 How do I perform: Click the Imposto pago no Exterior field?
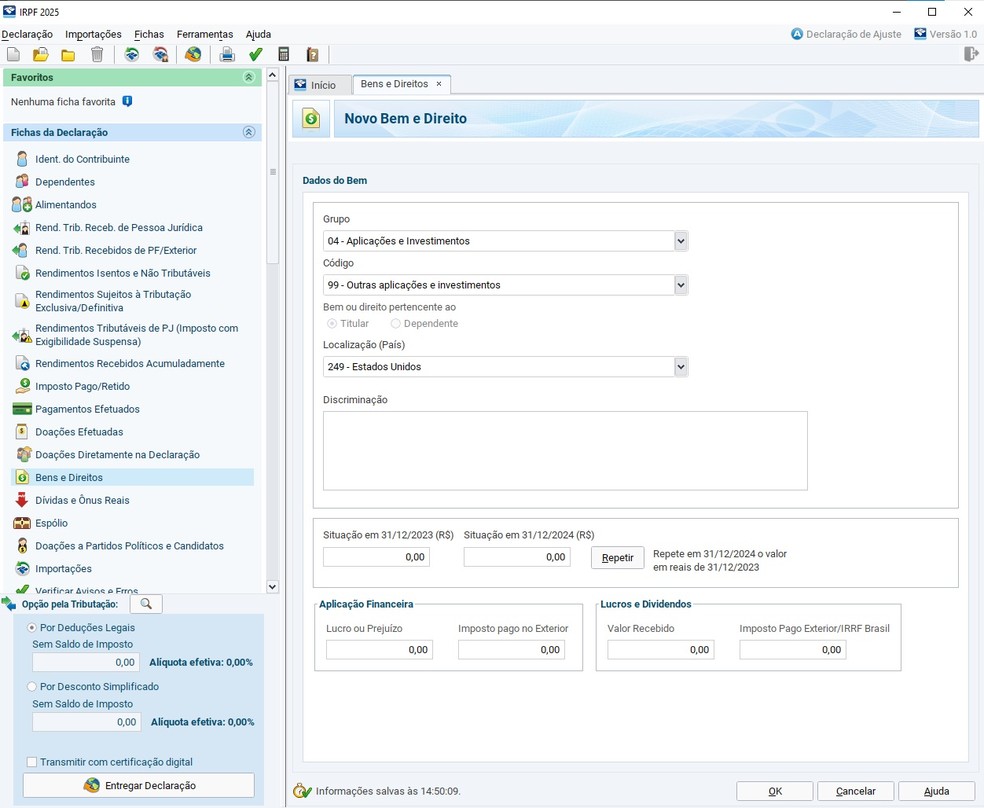click(511, 650)
